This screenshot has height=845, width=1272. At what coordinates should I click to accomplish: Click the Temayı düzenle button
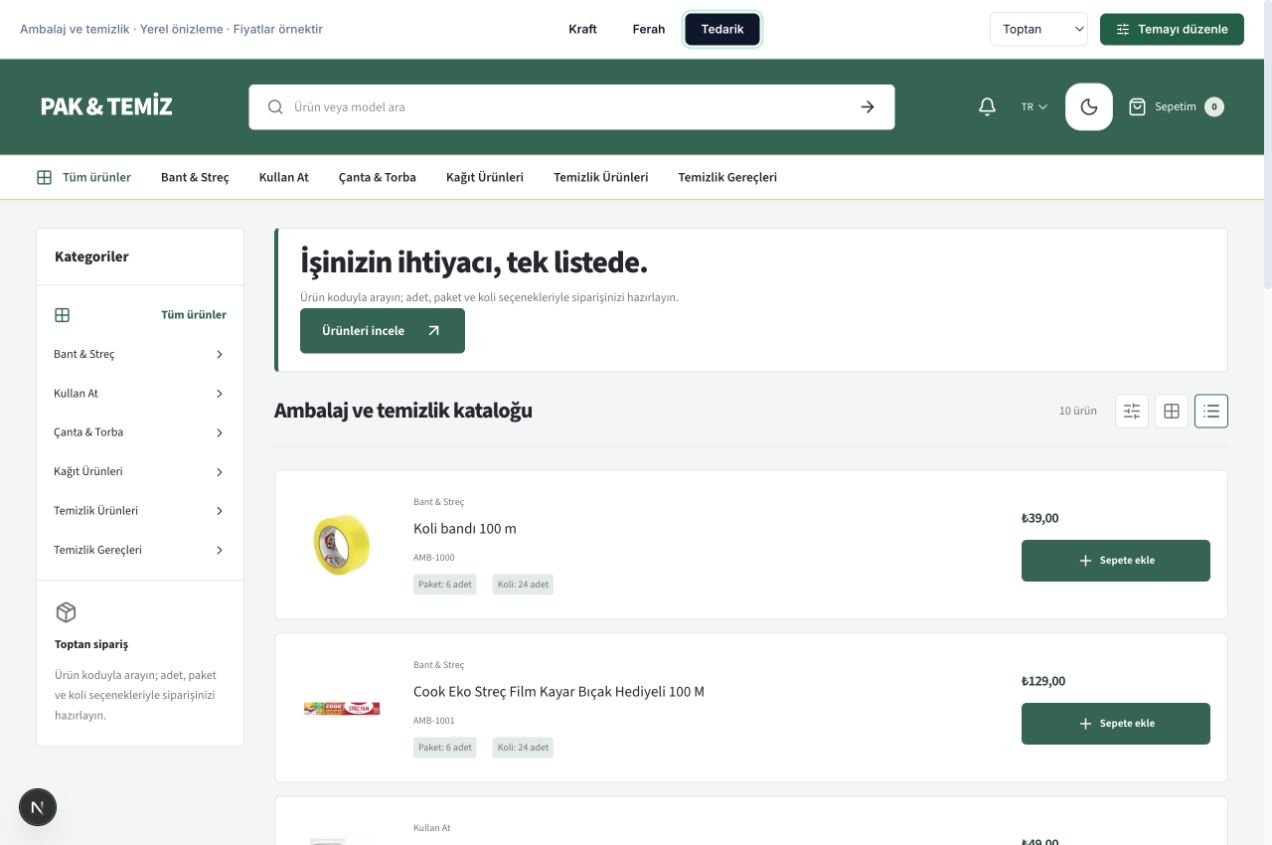pyautogui.click(x=1172, y=29)
